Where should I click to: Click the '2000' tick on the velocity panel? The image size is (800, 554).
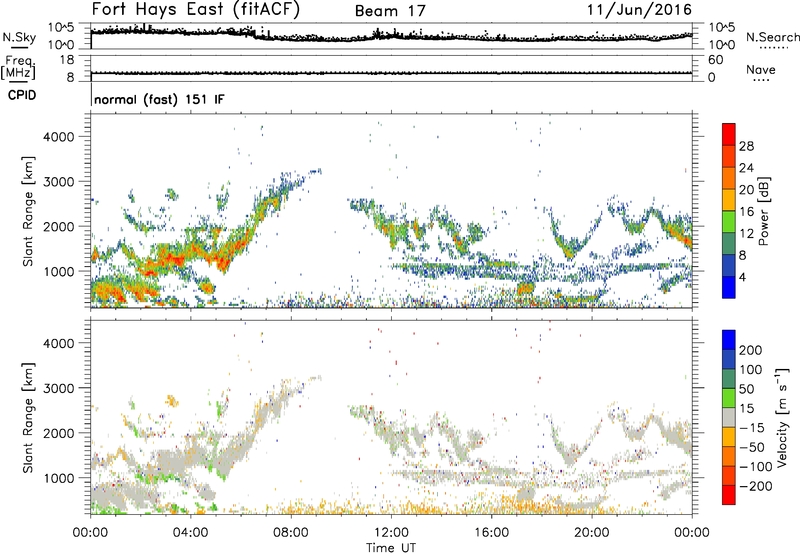coord(59,433)
